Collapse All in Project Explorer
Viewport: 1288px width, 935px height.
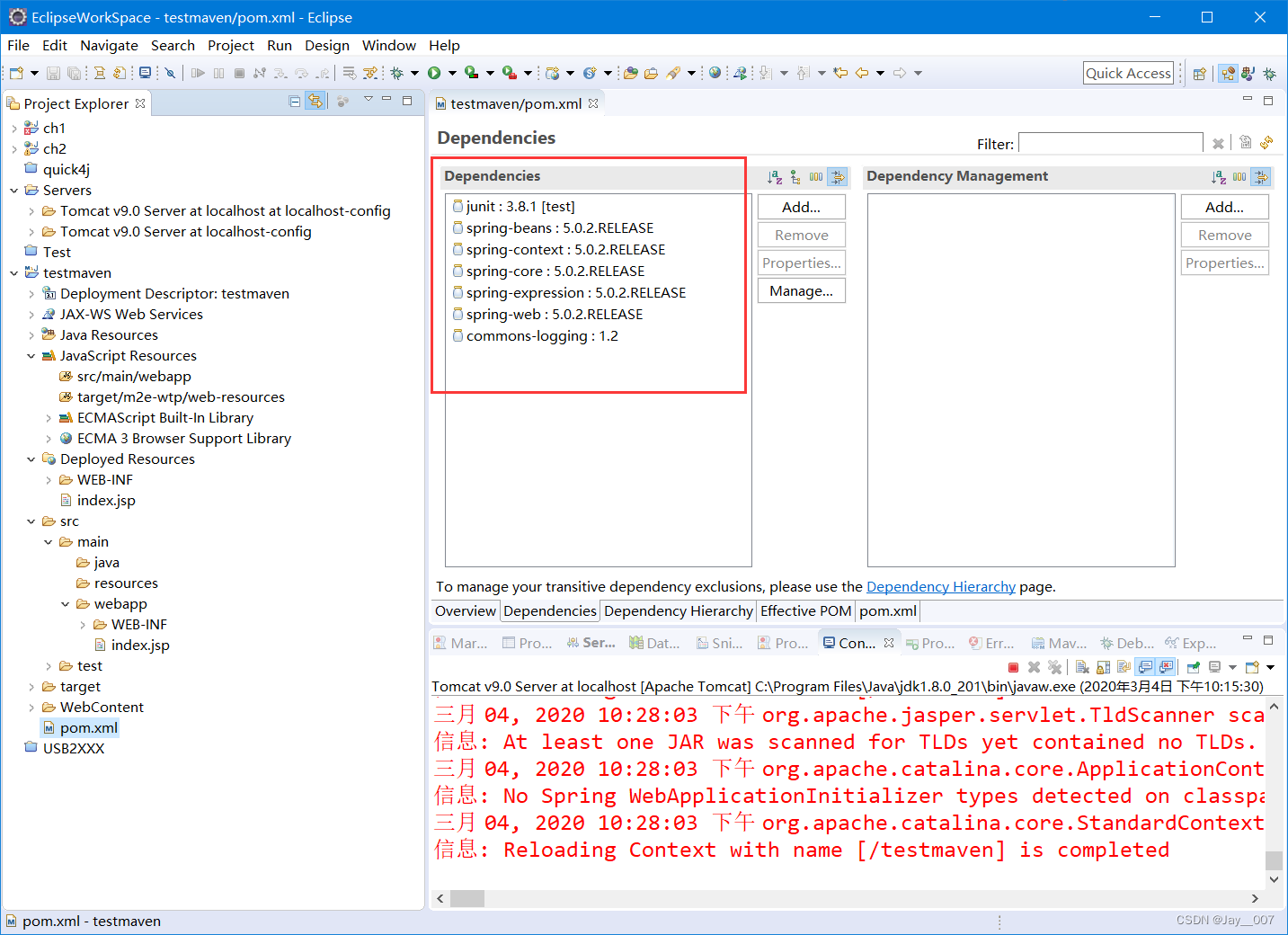point(294,102)
